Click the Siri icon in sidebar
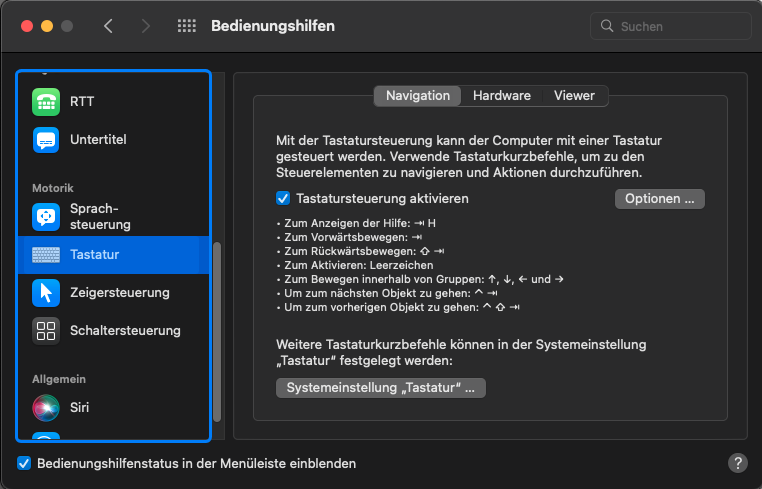This screenshot has height=489, width=762. click(x=46, y=408)
